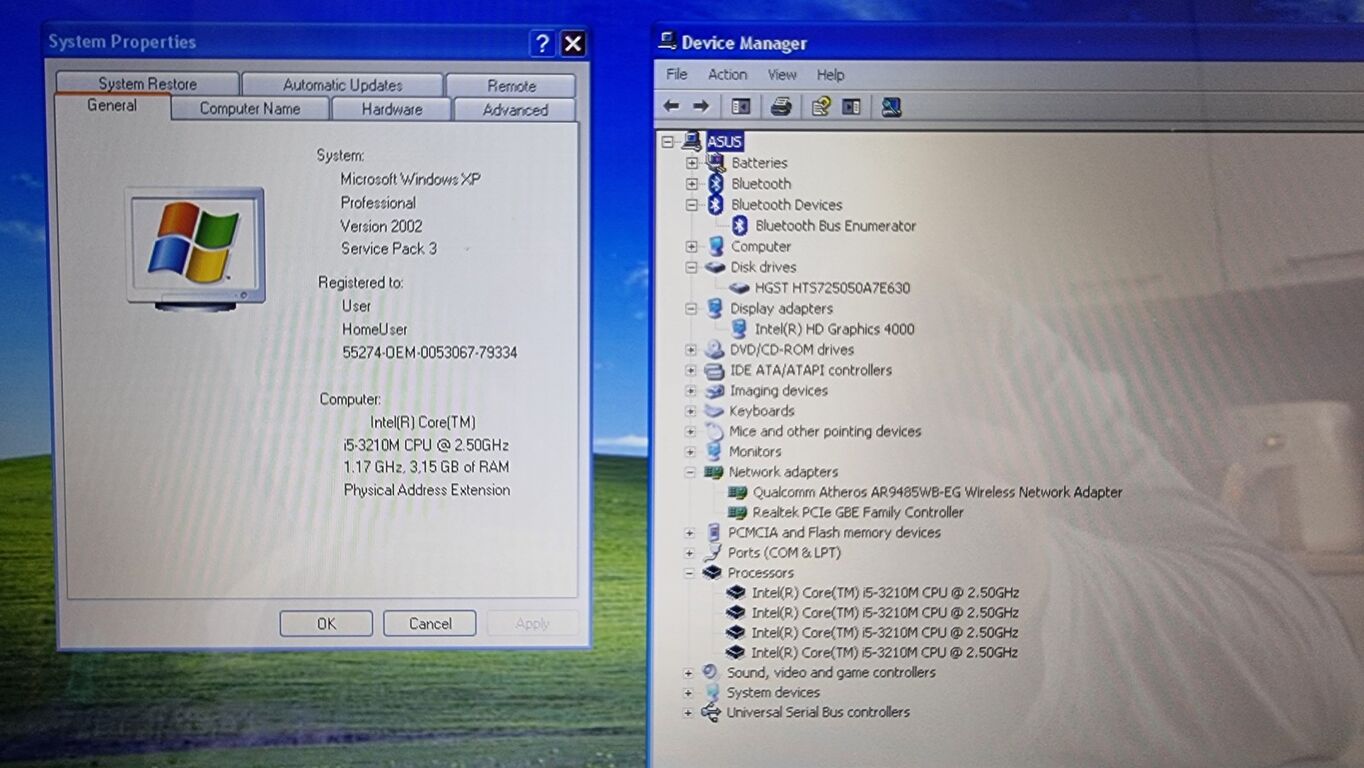
Task: Collapse the Disk drives node
Action: click(691, 268)
